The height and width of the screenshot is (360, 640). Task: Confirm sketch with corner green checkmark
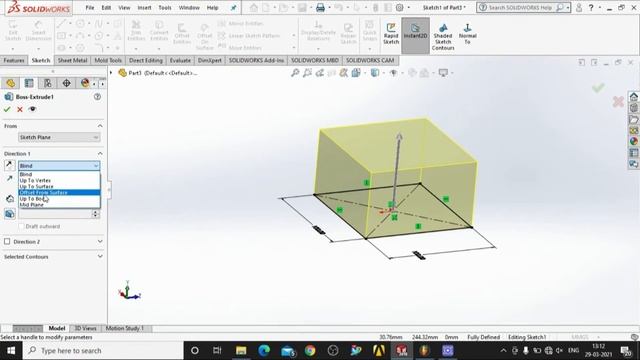(598, 87)
